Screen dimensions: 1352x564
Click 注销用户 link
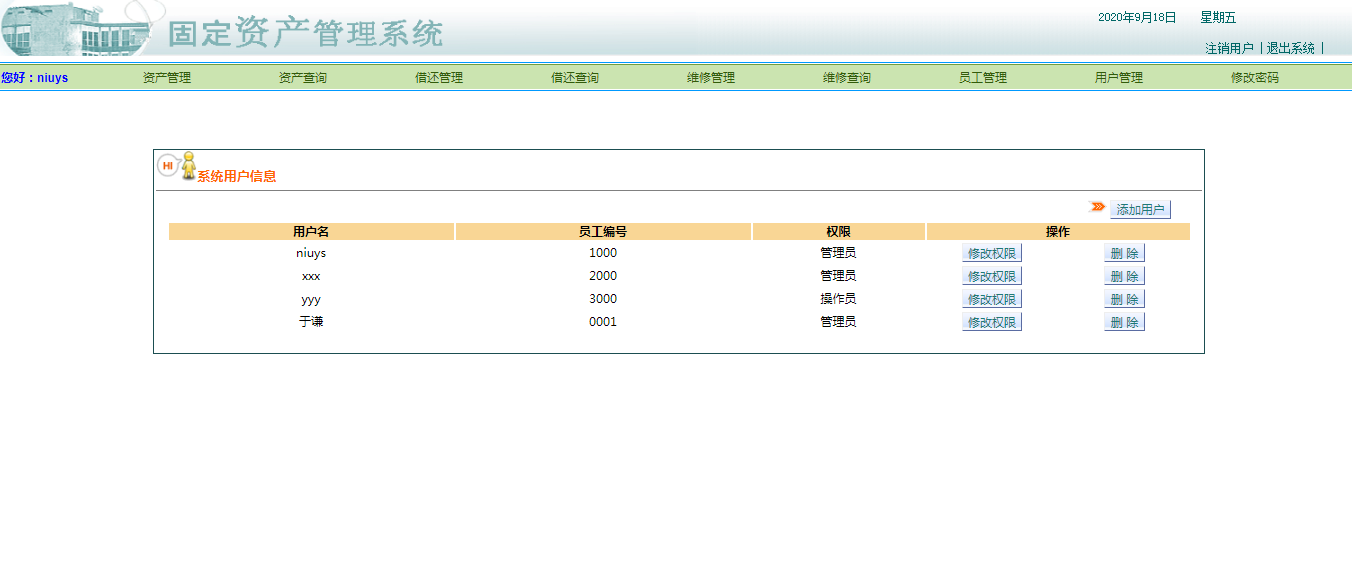pyautogui.click(x=1229, y=48)
